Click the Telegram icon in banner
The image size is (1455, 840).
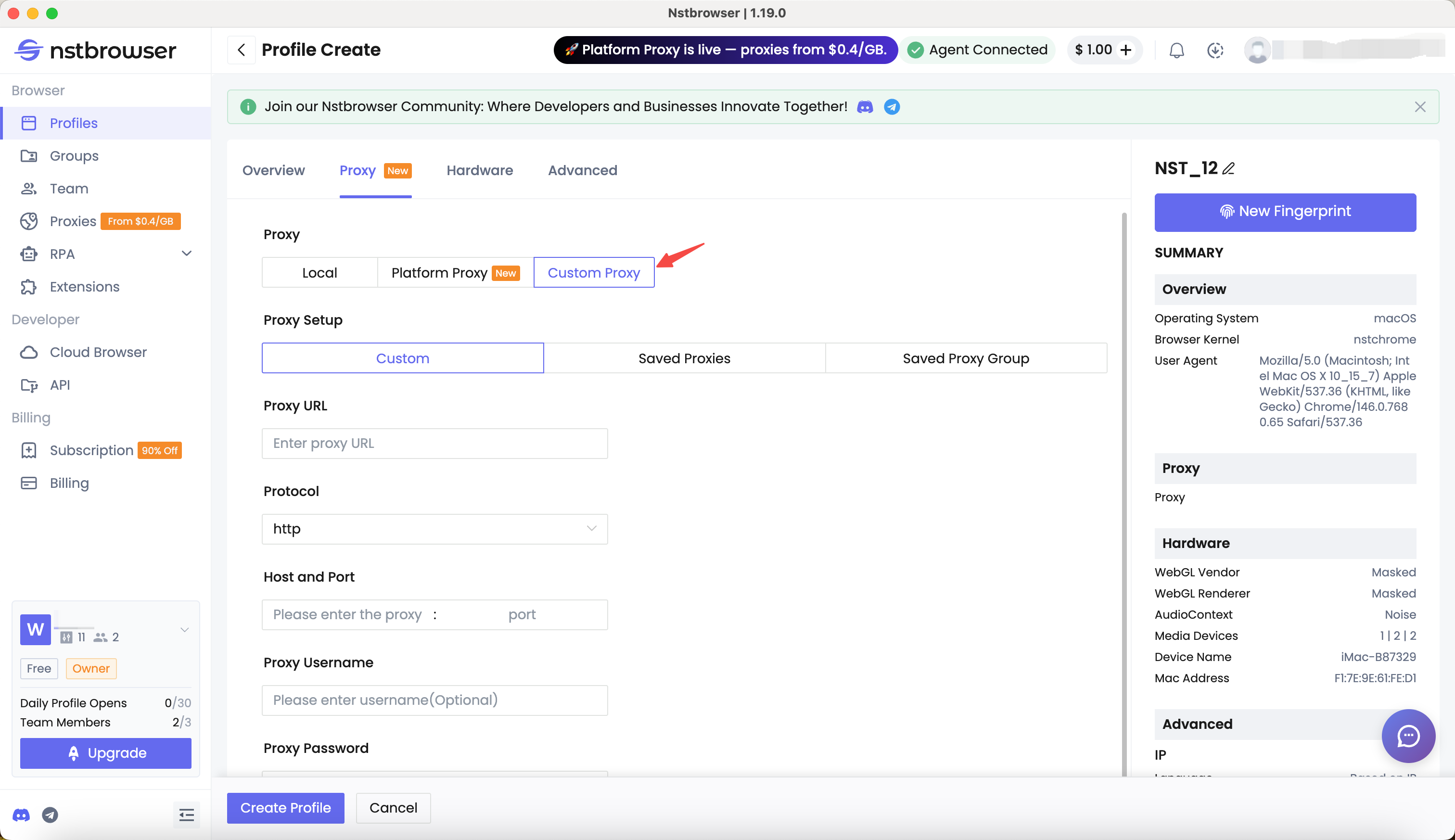(x=892, y=107)
